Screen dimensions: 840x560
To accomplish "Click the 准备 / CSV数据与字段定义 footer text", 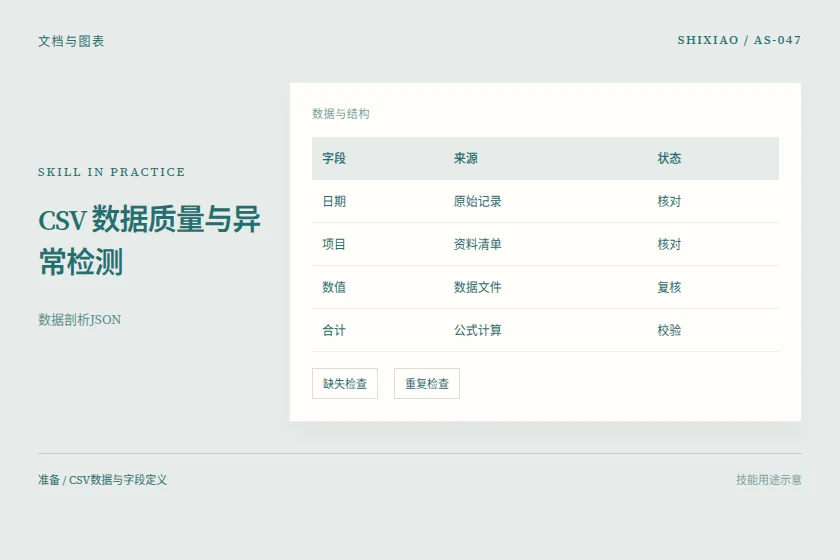I will pos(102,480).
